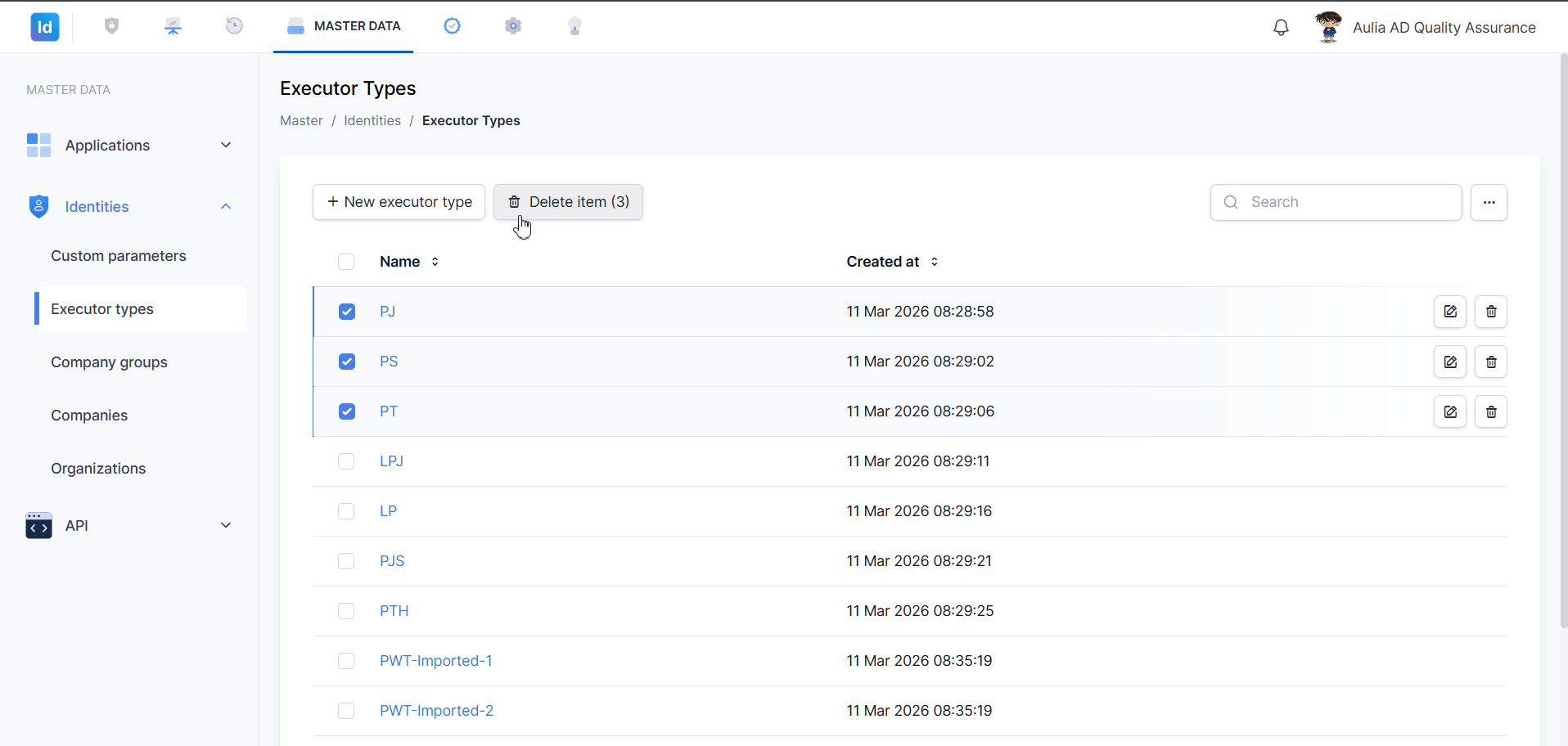Click the Identities sidebar section label

point(97,207)
